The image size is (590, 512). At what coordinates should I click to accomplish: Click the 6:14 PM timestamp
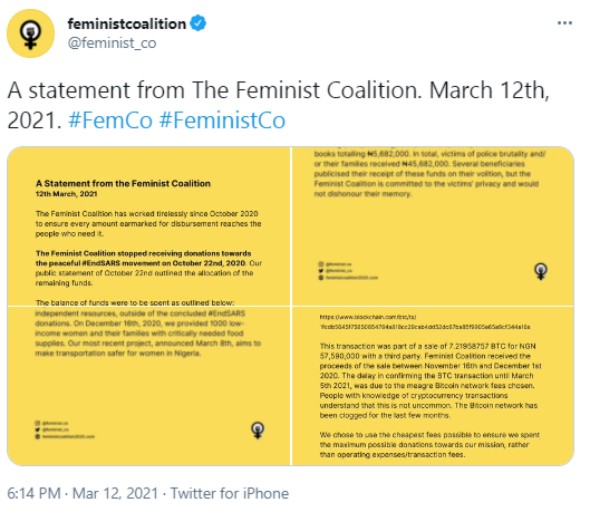point(33,493)
